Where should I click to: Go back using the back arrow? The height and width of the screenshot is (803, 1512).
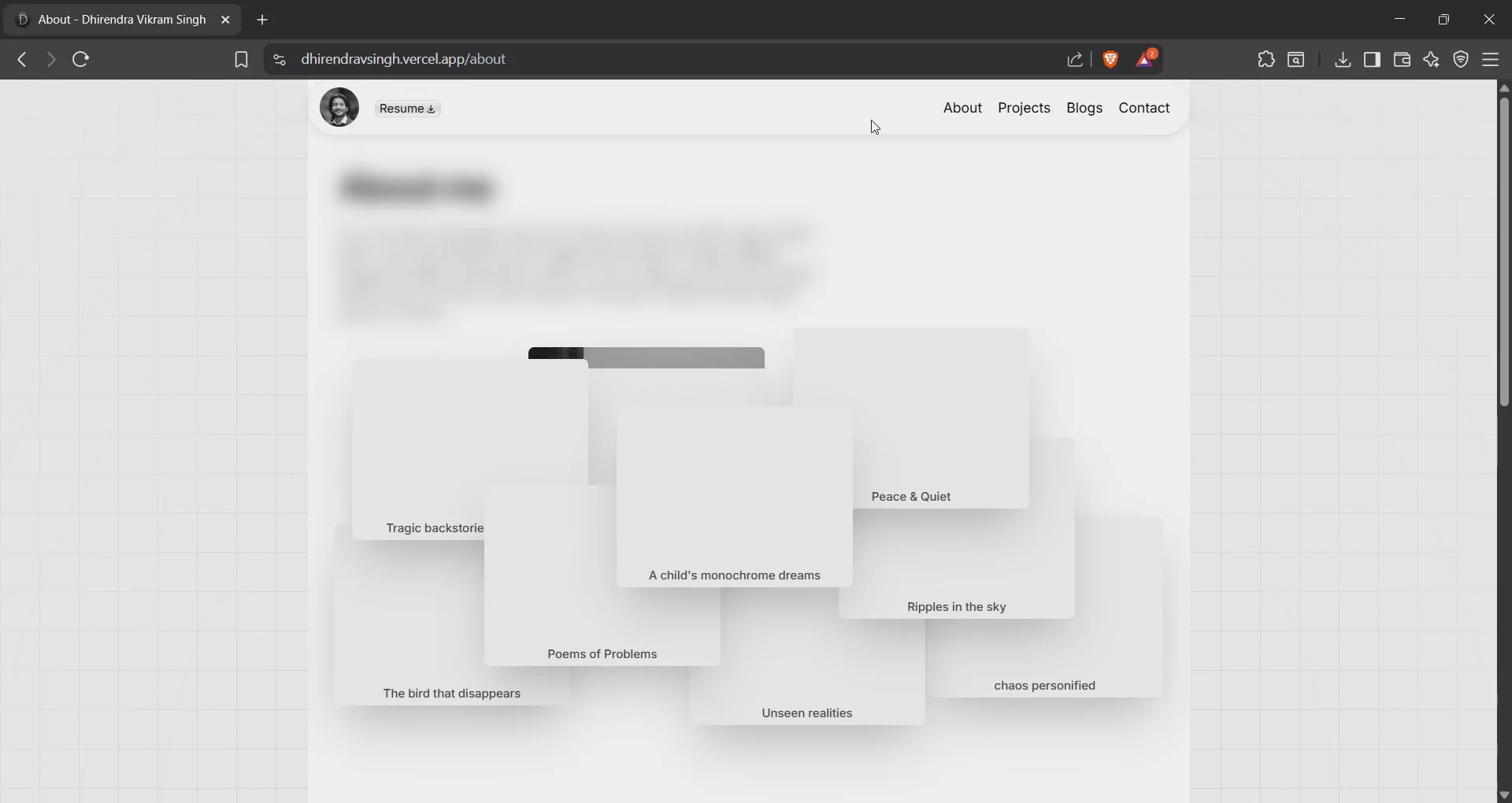point(22,59)
